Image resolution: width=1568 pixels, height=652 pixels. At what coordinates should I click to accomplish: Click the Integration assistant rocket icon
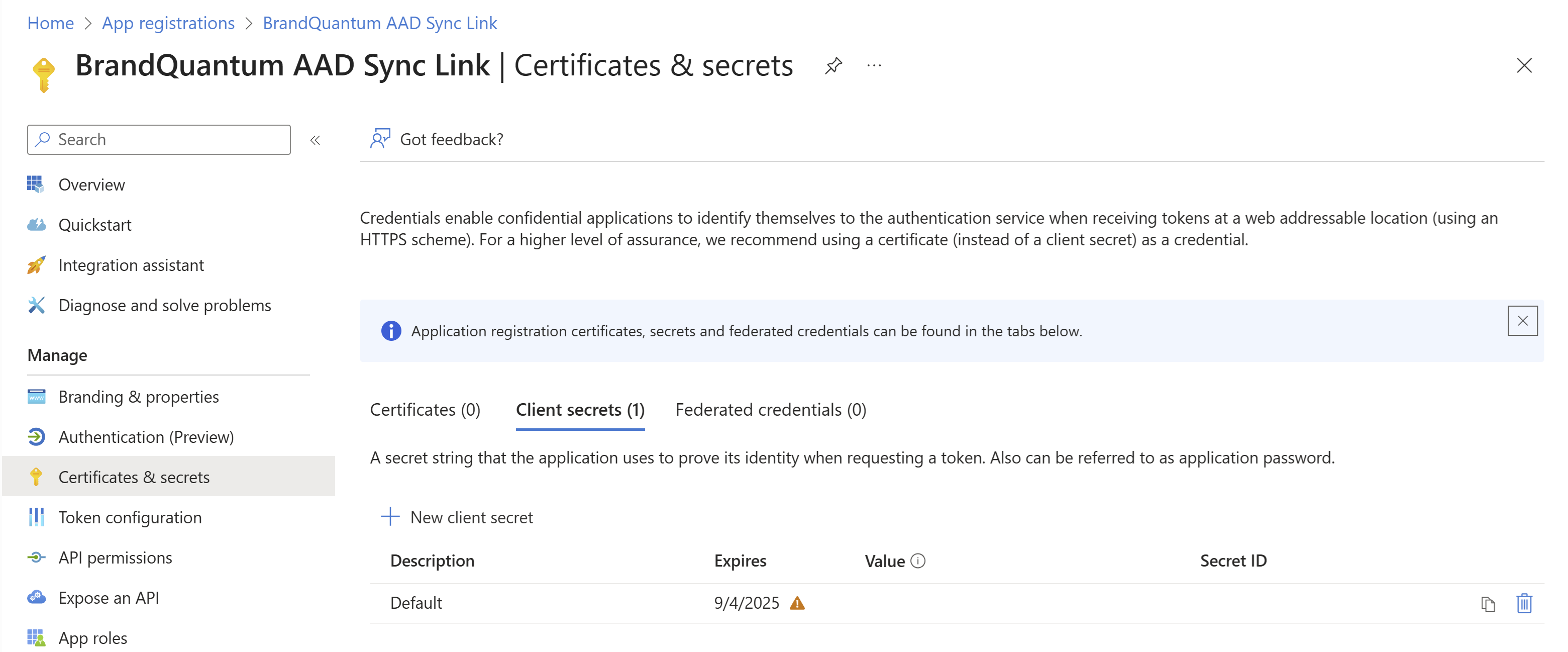pyautogui.click(x=36, y=265)
